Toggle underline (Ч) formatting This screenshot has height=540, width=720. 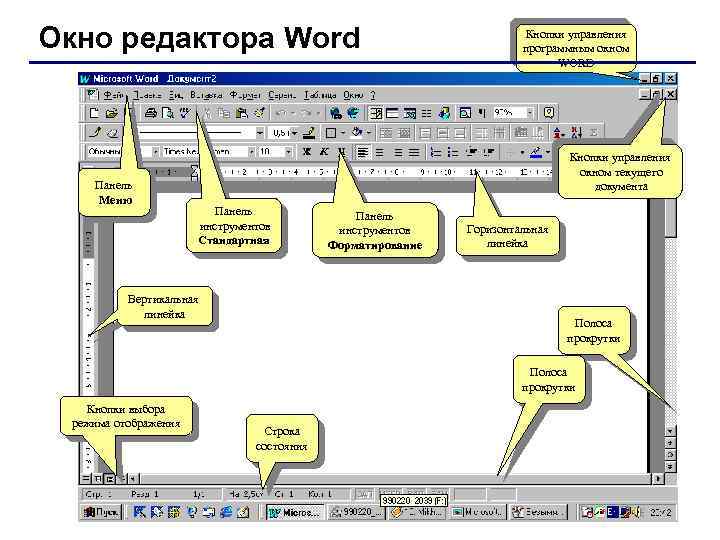(x=341, y=152)
